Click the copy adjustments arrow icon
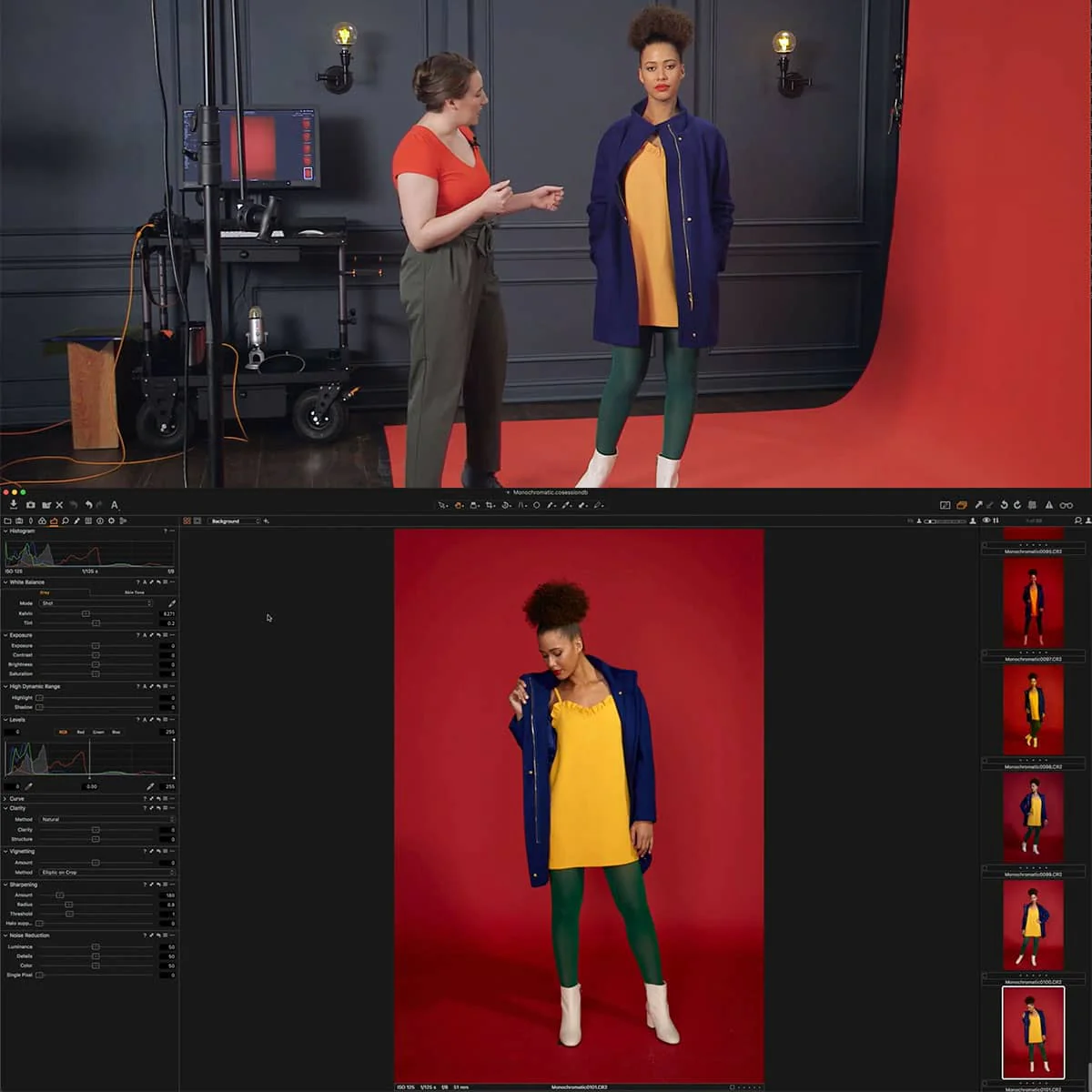The image size is (1092, 1092). click(979, 505)
